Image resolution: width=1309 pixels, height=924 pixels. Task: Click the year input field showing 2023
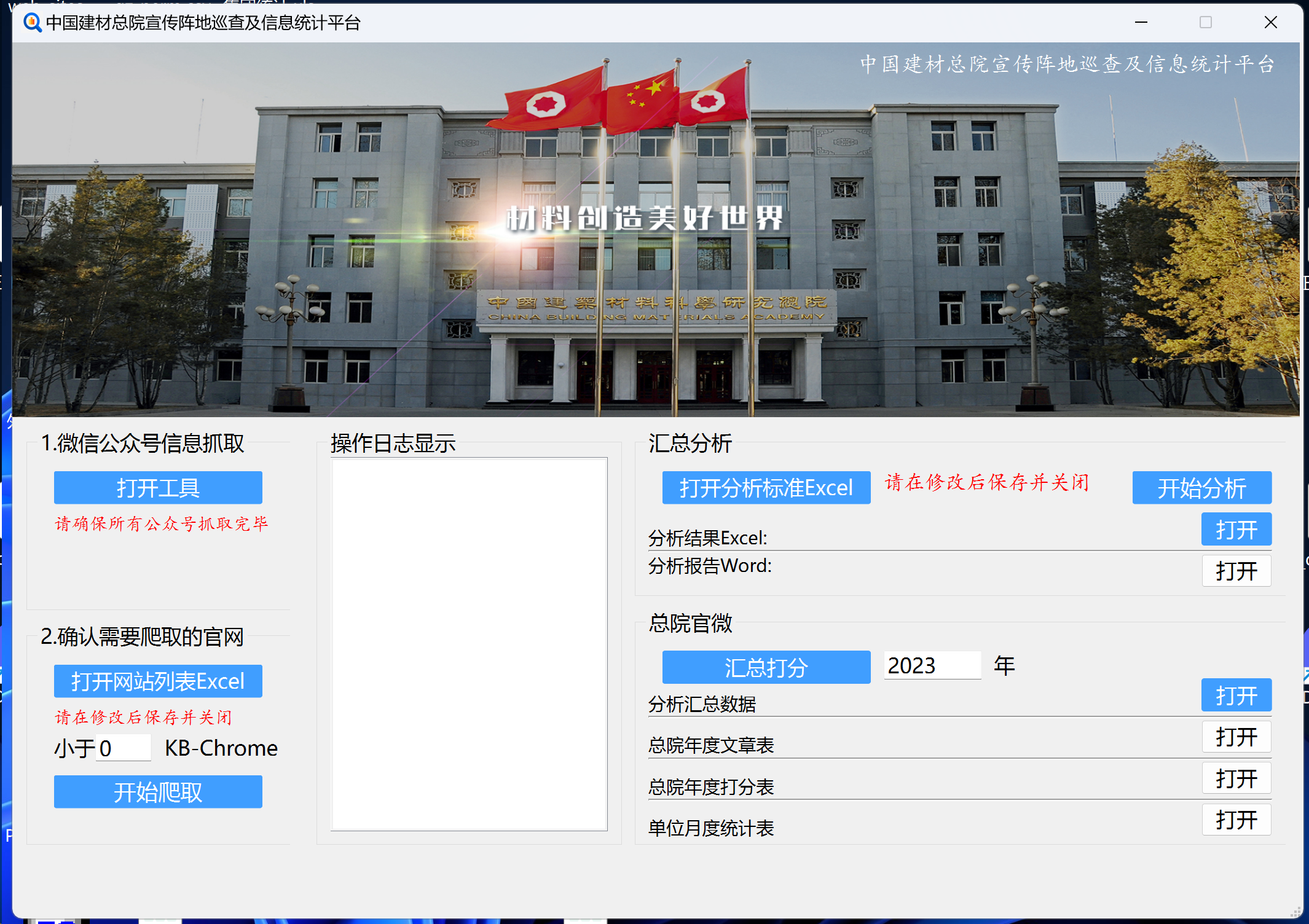(932, 666)
